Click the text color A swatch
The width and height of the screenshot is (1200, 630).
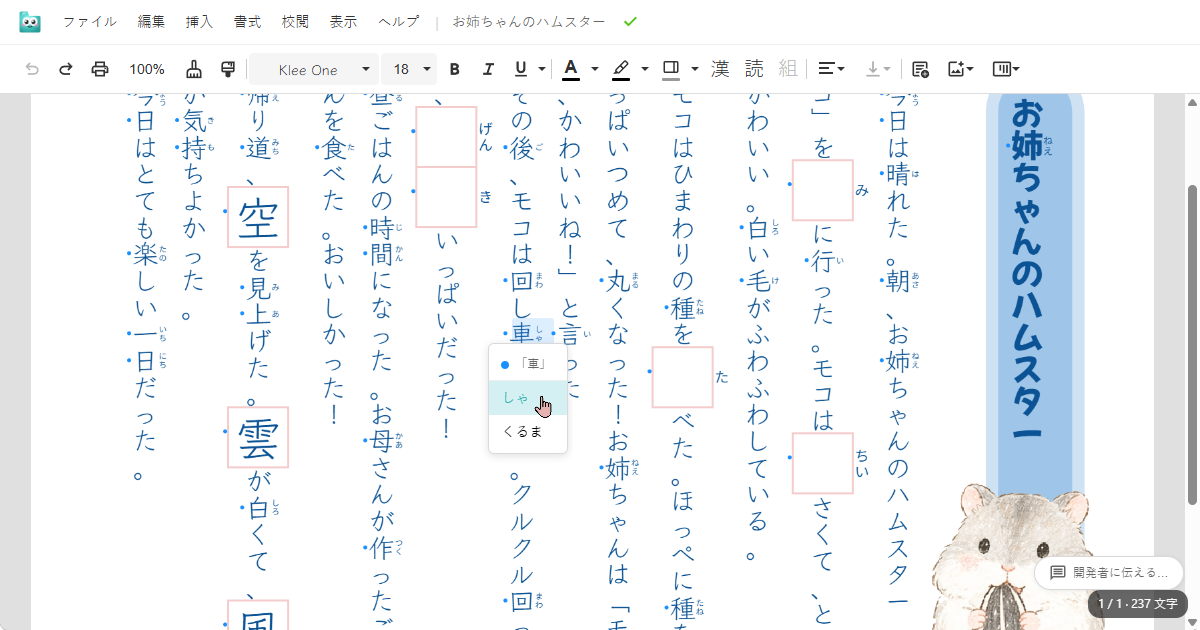pos(571,69)
